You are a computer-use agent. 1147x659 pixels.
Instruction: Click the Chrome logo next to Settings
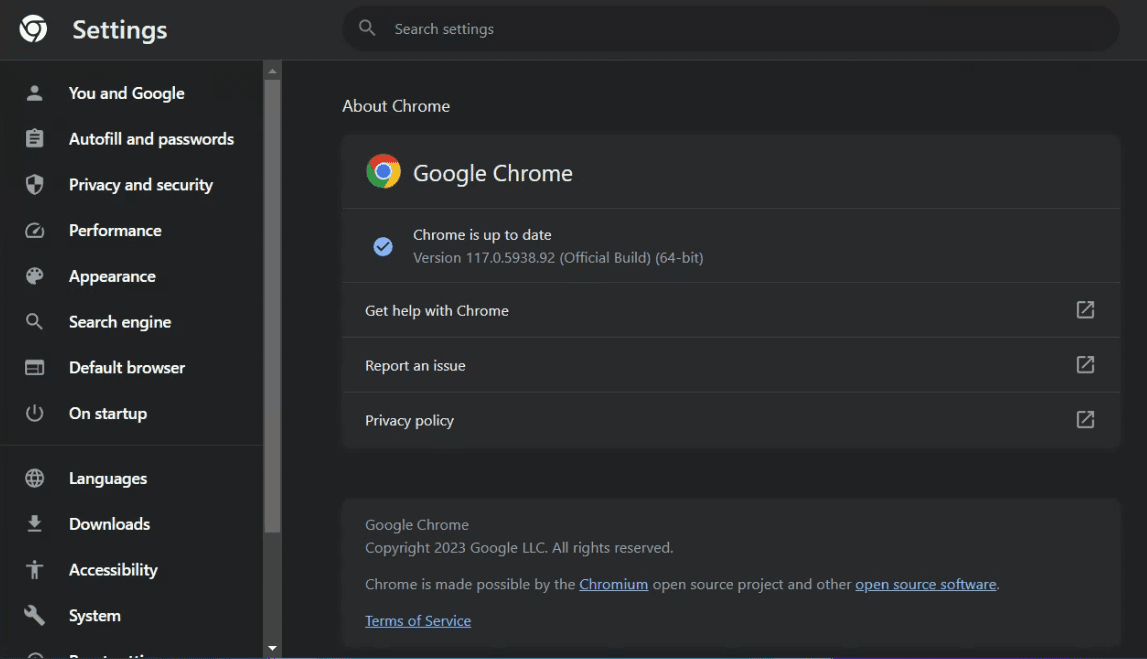tap(33, 29)
